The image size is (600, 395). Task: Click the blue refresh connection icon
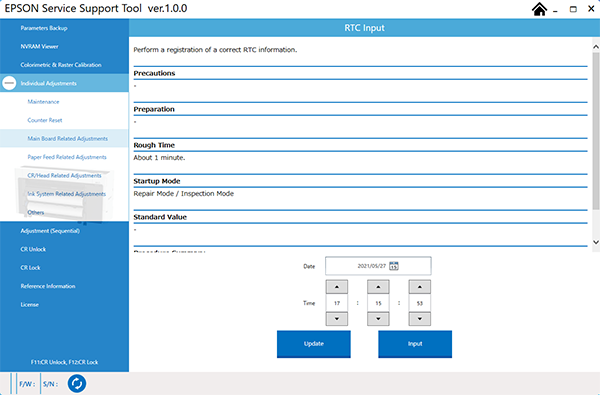(77, 384)
